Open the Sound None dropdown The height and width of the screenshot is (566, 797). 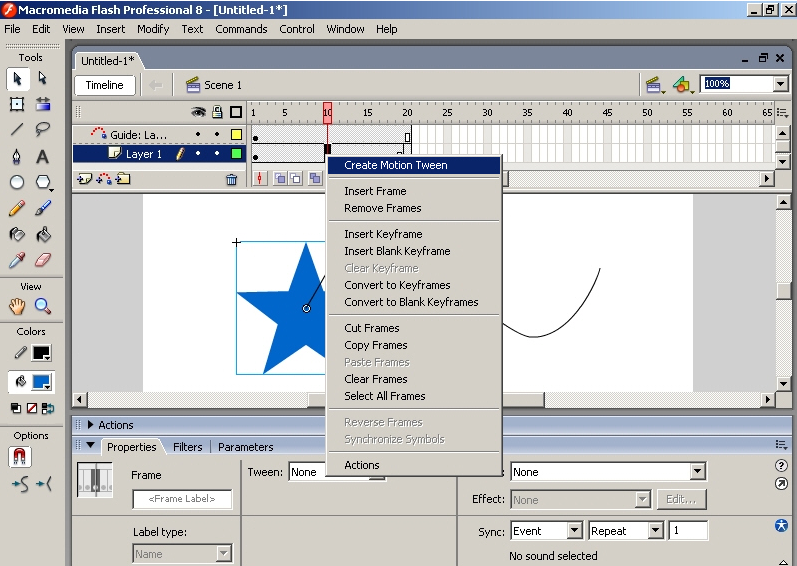(x=697, y=471)
